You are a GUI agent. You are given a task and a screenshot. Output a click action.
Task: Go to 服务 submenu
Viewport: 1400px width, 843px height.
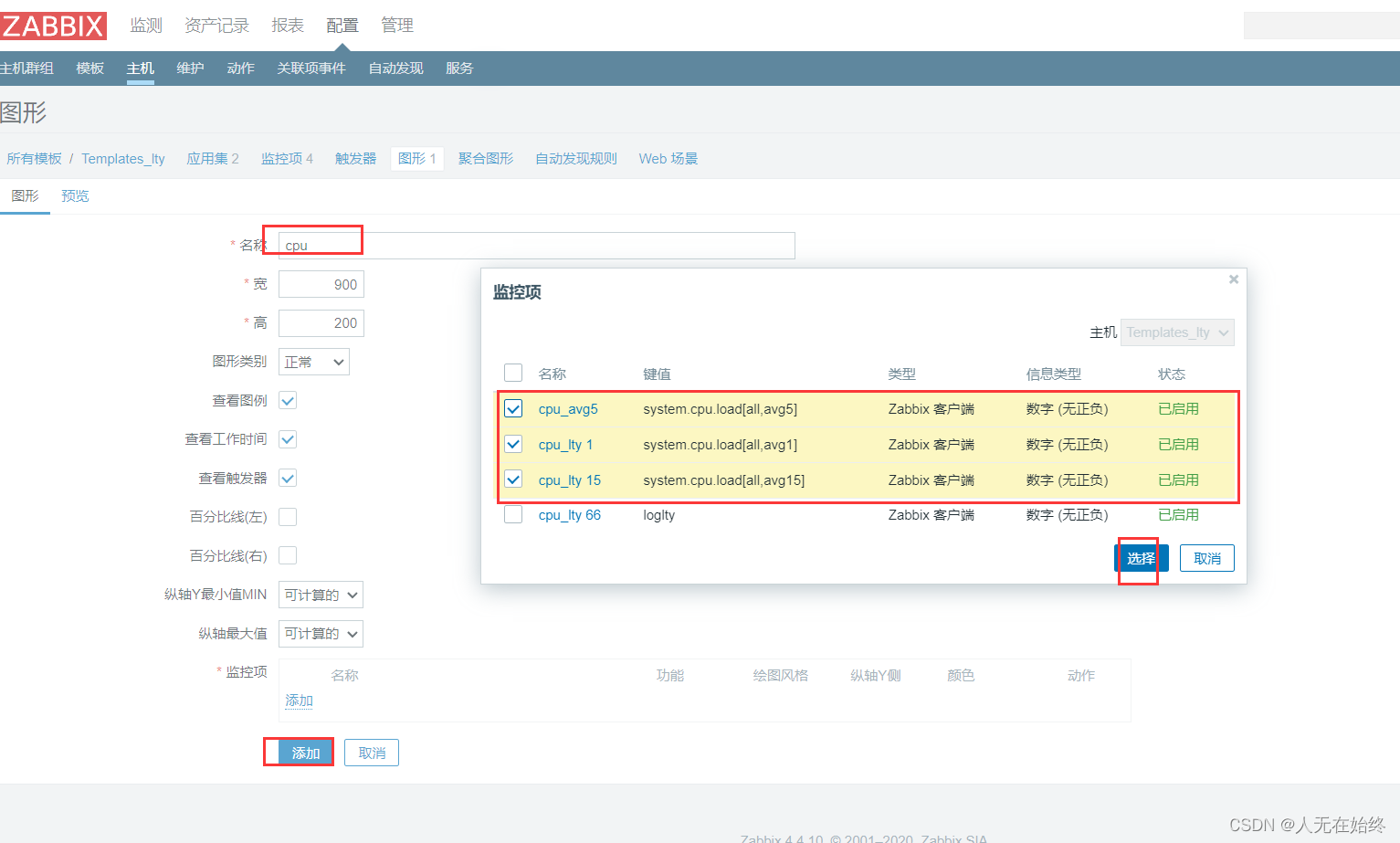tap(459, 68)
